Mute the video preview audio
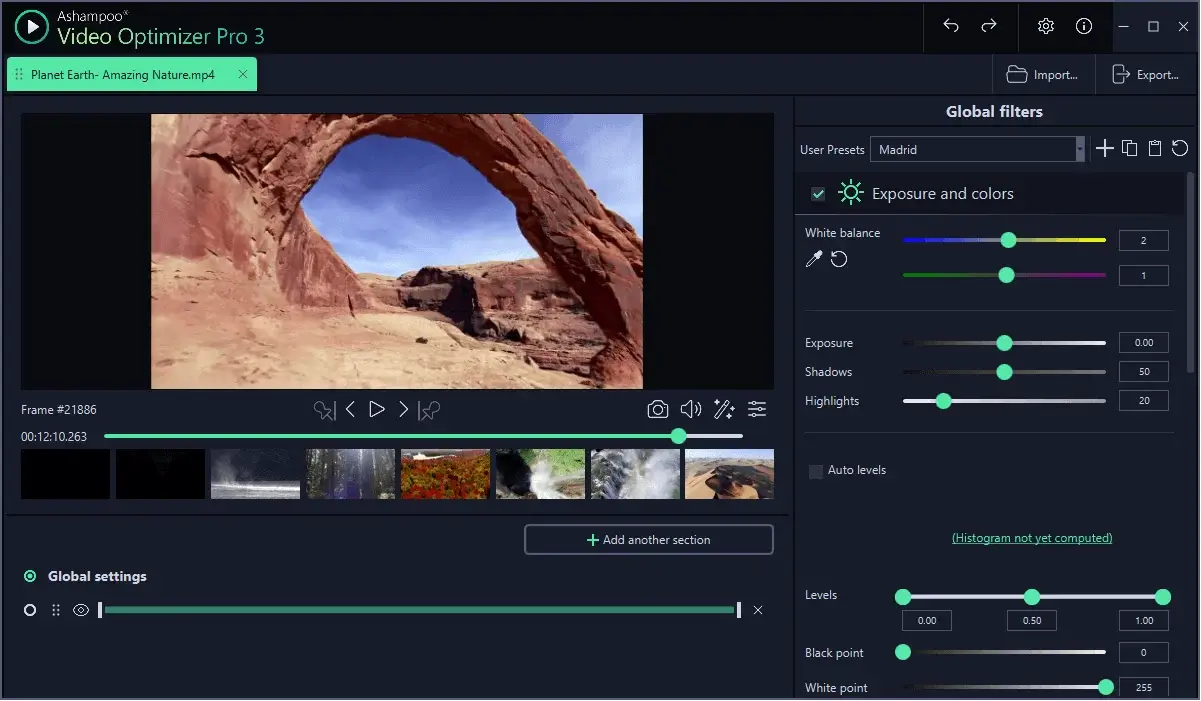 pos(690,409)
